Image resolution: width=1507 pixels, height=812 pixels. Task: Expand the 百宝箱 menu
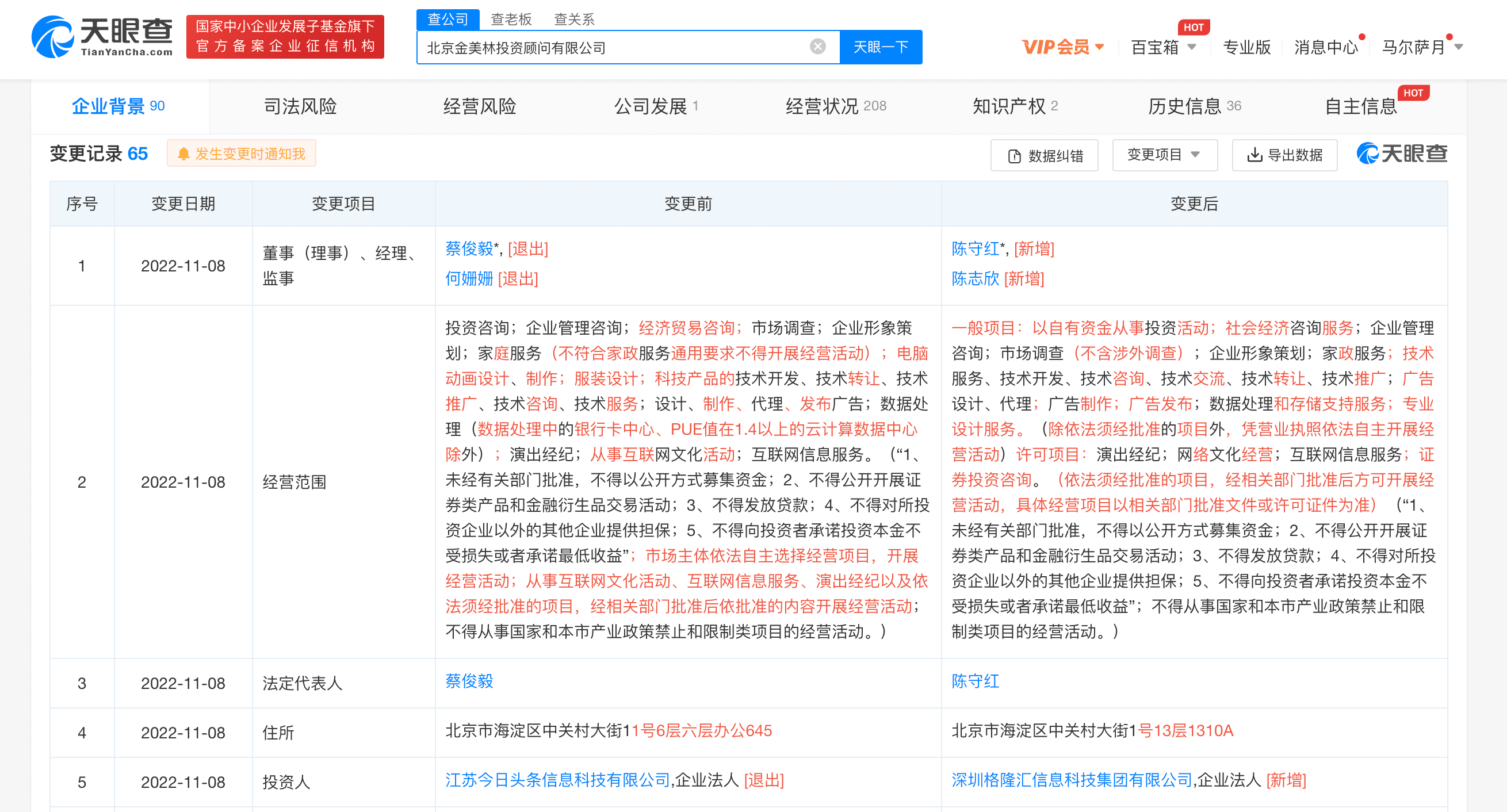pyautogui.click(x=1164, y=47)
